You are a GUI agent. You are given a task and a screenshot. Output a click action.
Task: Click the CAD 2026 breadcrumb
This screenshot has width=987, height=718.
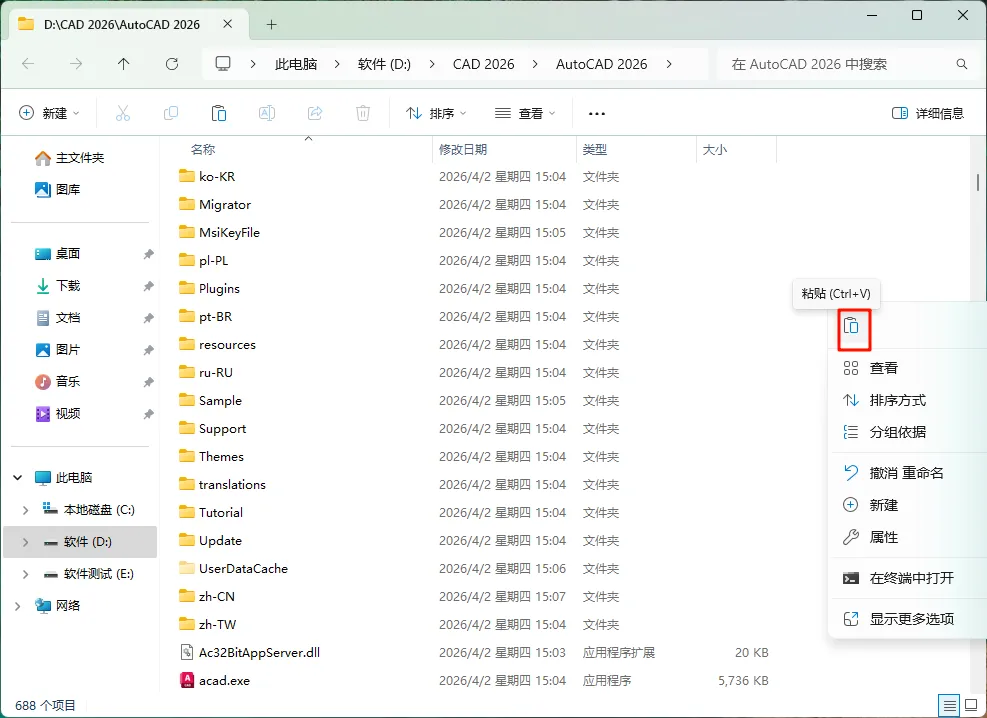[x=483, y=64]
